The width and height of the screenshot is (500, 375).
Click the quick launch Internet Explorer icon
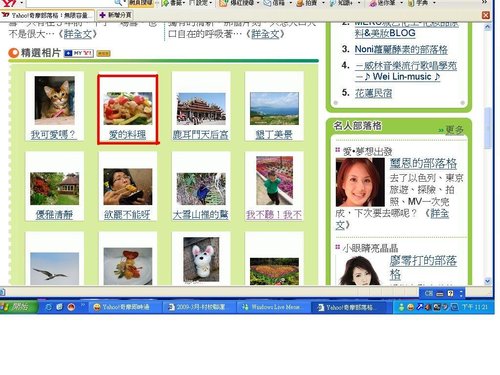[x=49, y=307]
